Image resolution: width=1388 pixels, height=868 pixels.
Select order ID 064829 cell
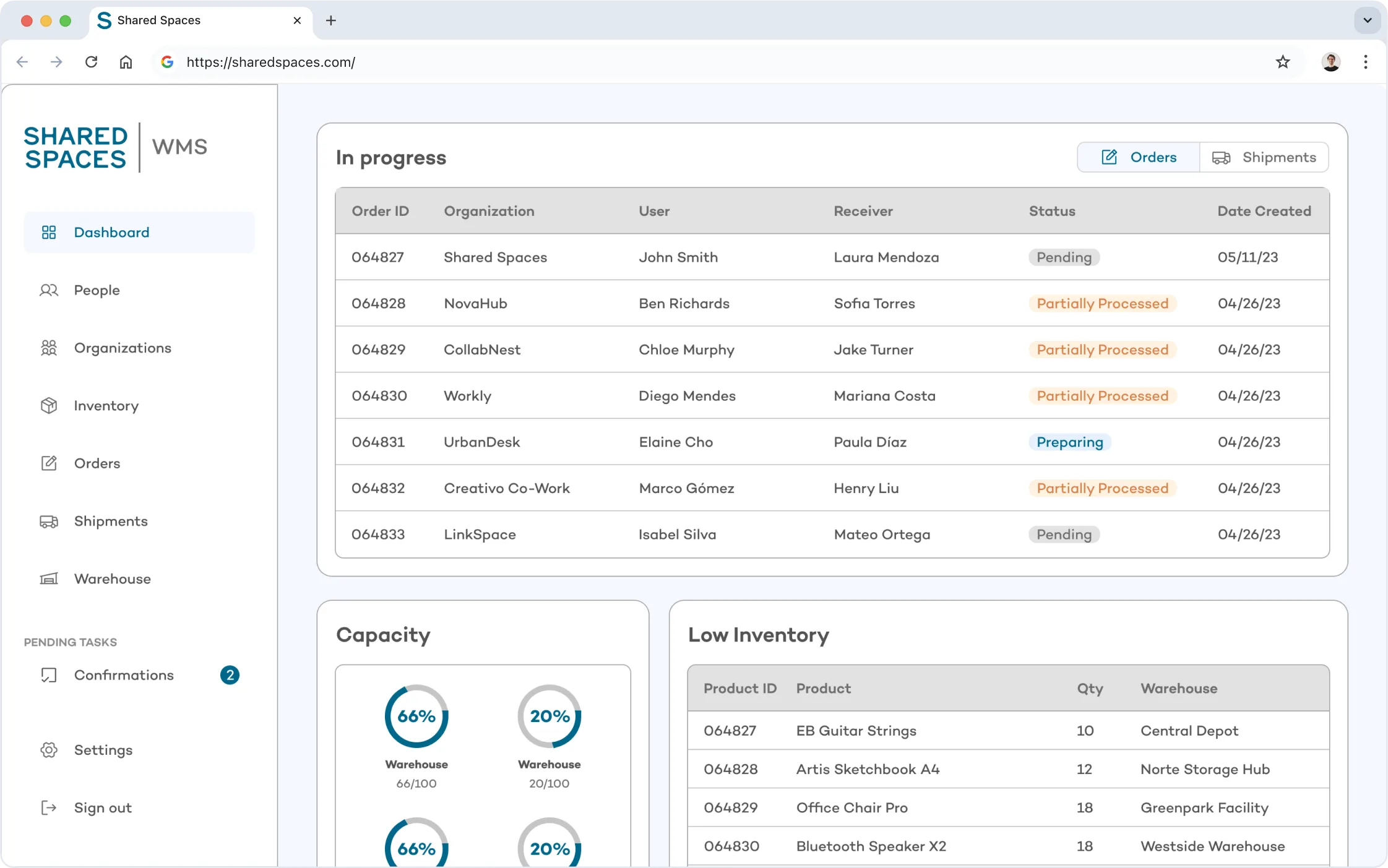click(x=378, y=350)
